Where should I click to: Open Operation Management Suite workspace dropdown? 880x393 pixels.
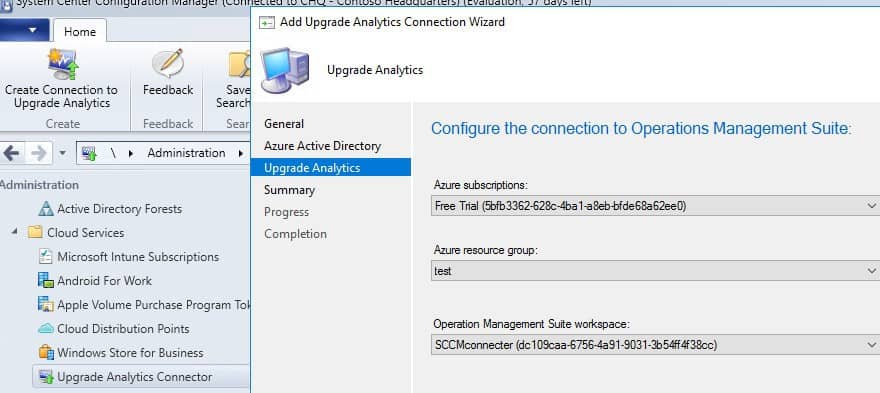point(656,344)
